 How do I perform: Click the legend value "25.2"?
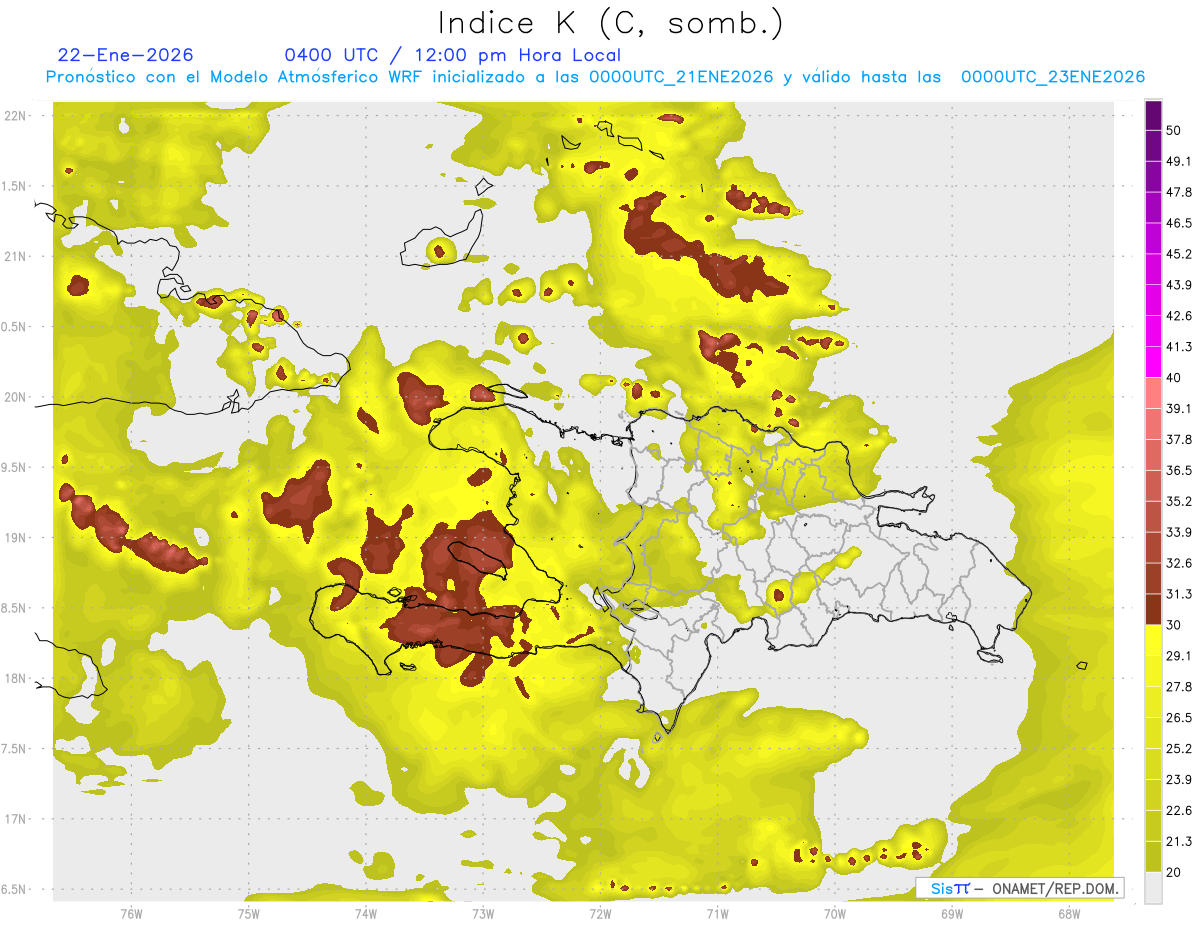[1179, 749]
